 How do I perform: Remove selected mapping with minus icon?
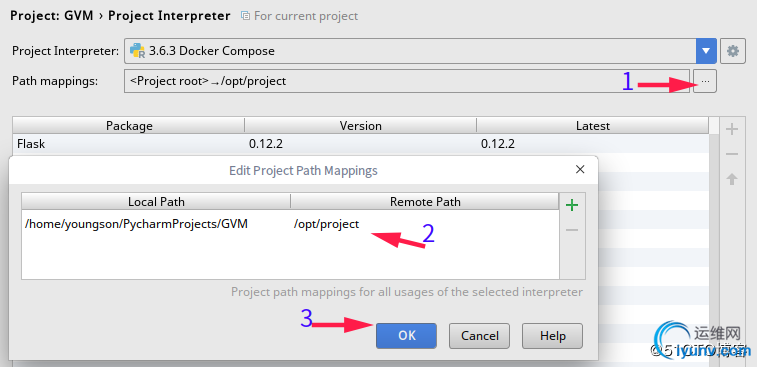(x=572, y=230)
